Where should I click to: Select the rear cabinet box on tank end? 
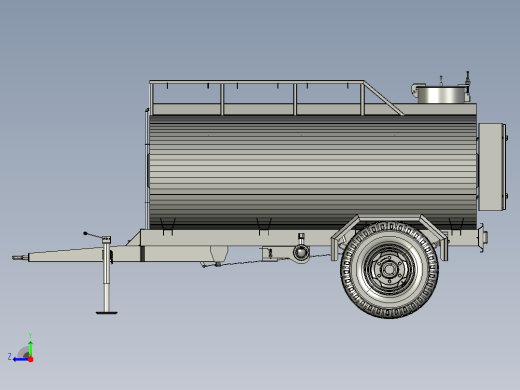[x=492, y=167]
